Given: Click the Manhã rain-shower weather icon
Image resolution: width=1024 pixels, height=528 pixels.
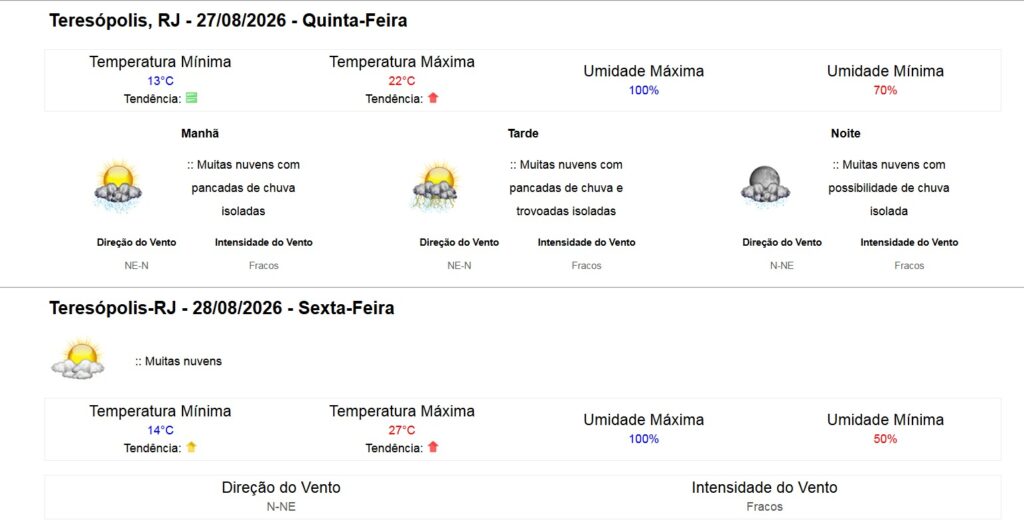Looking at the screenshot, I should [118, 186].
